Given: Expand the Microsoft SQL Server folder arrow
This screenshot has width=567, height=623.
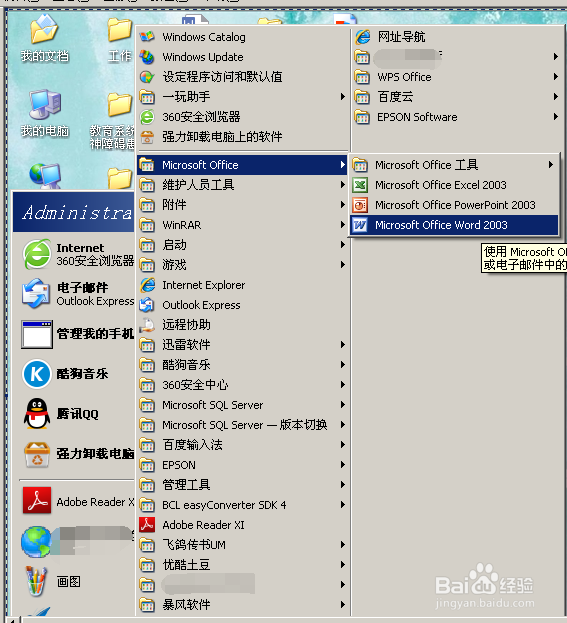Looking at the screenshot, I should click(x=343, y=404).
